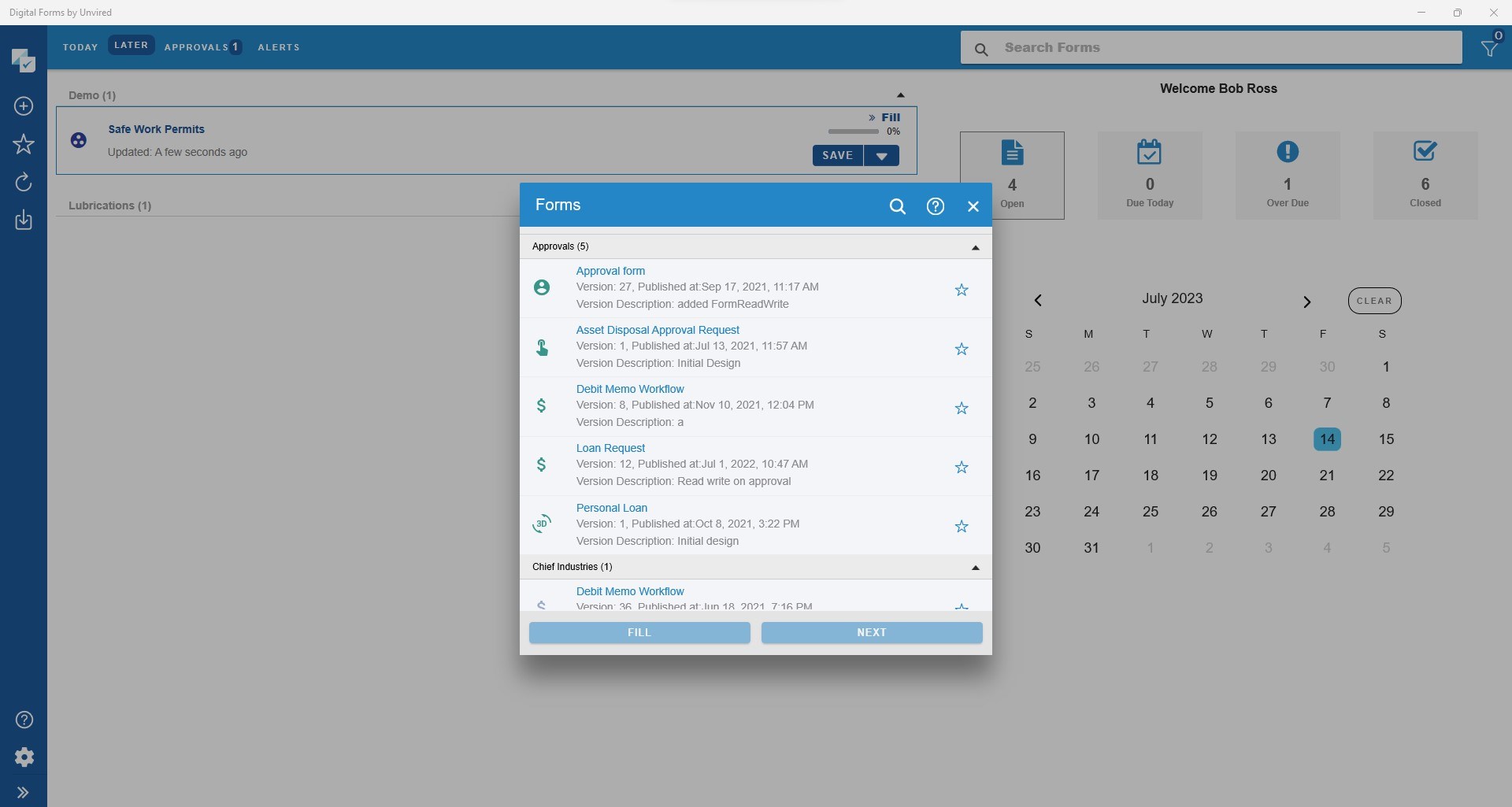1512x807 pixels.
Task: Go to next month in calendar
Action: pos(1306,302)
